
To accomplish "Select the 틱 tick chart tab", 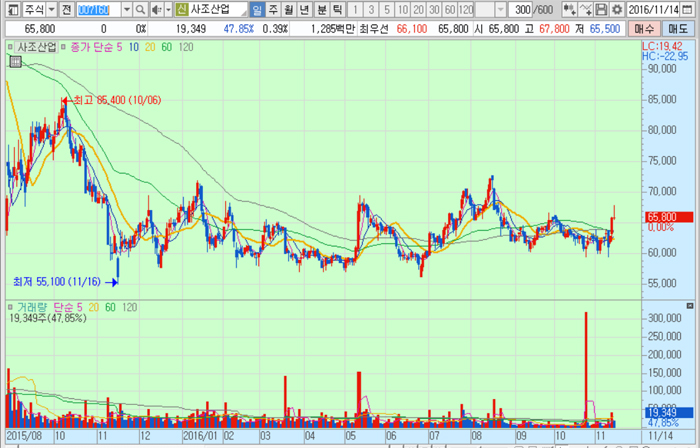I will point(338,9).
